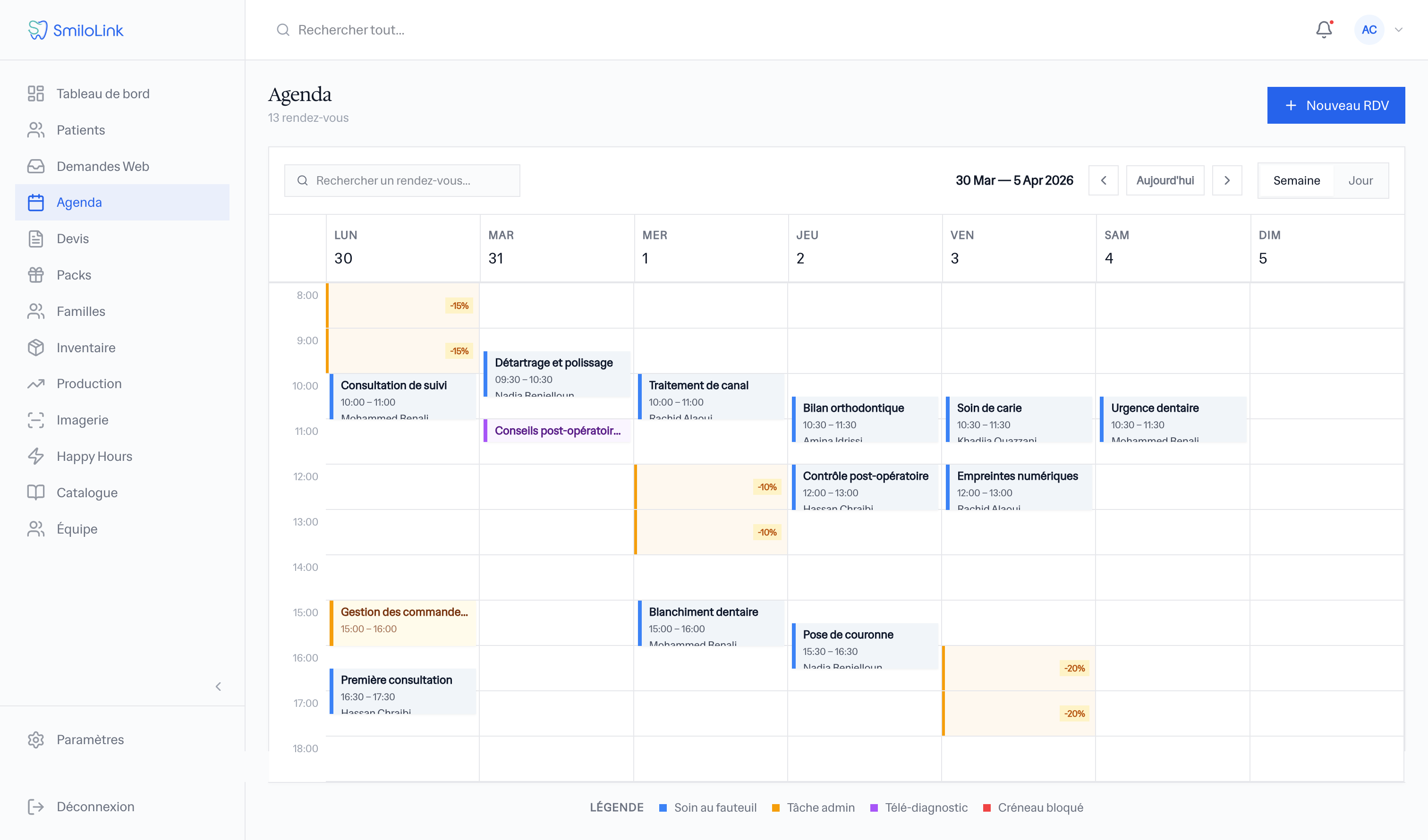
Task: Go to next week with arrow
Action: point(1227,180)
